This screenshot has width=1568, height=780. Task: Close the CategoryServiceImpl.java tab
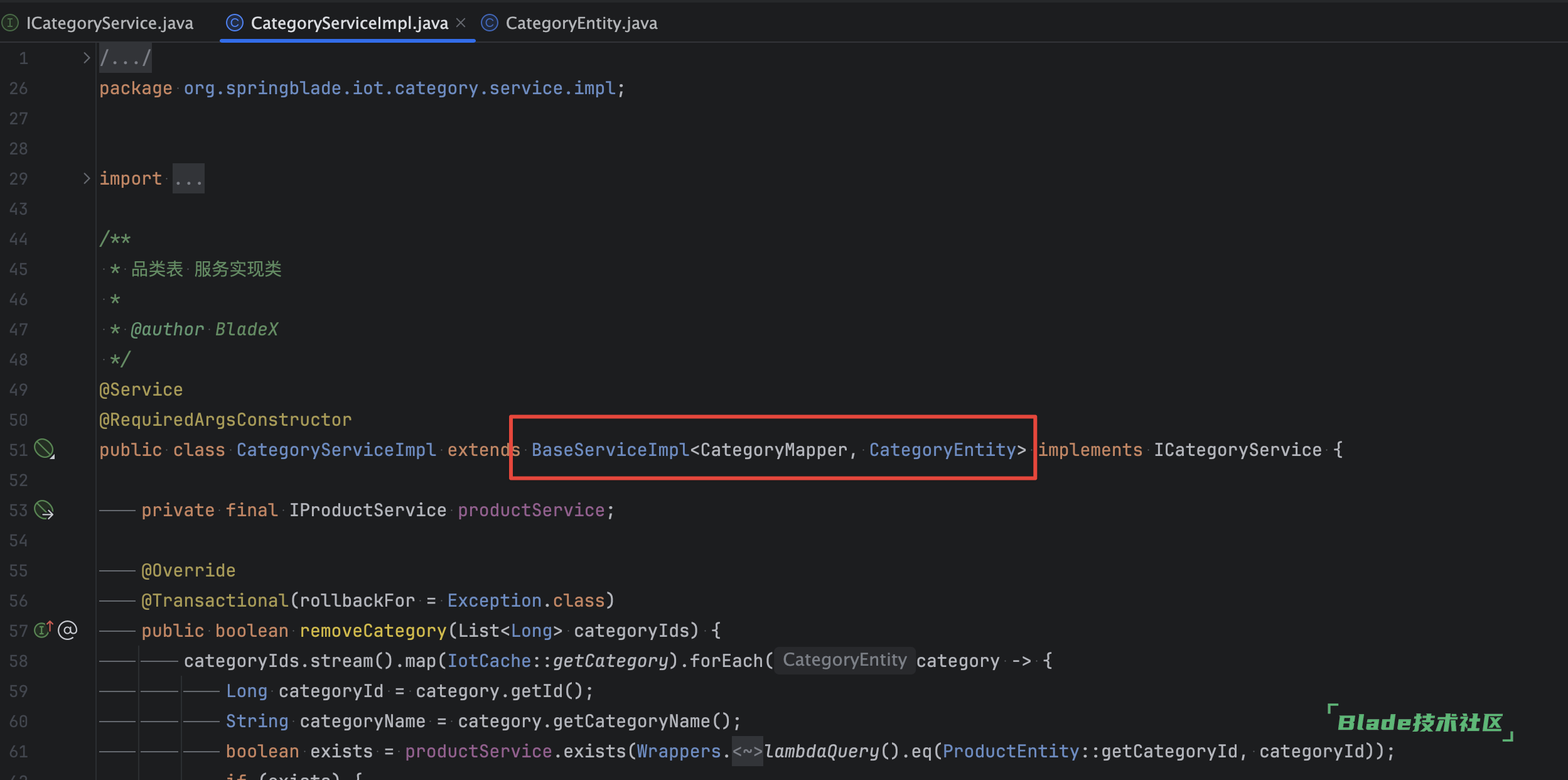[x=461, y=23]
